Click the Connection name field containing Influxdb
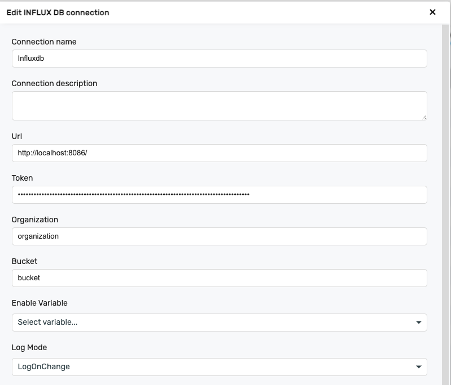451x385 pixels. click(219, 58)
